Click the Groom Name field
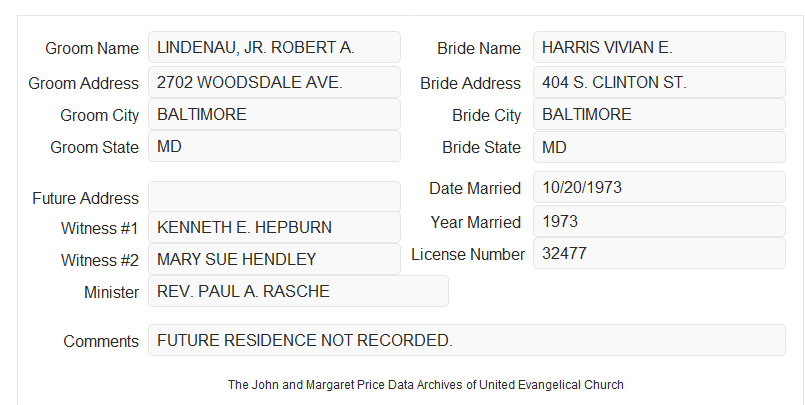 (x=274, y=47)
